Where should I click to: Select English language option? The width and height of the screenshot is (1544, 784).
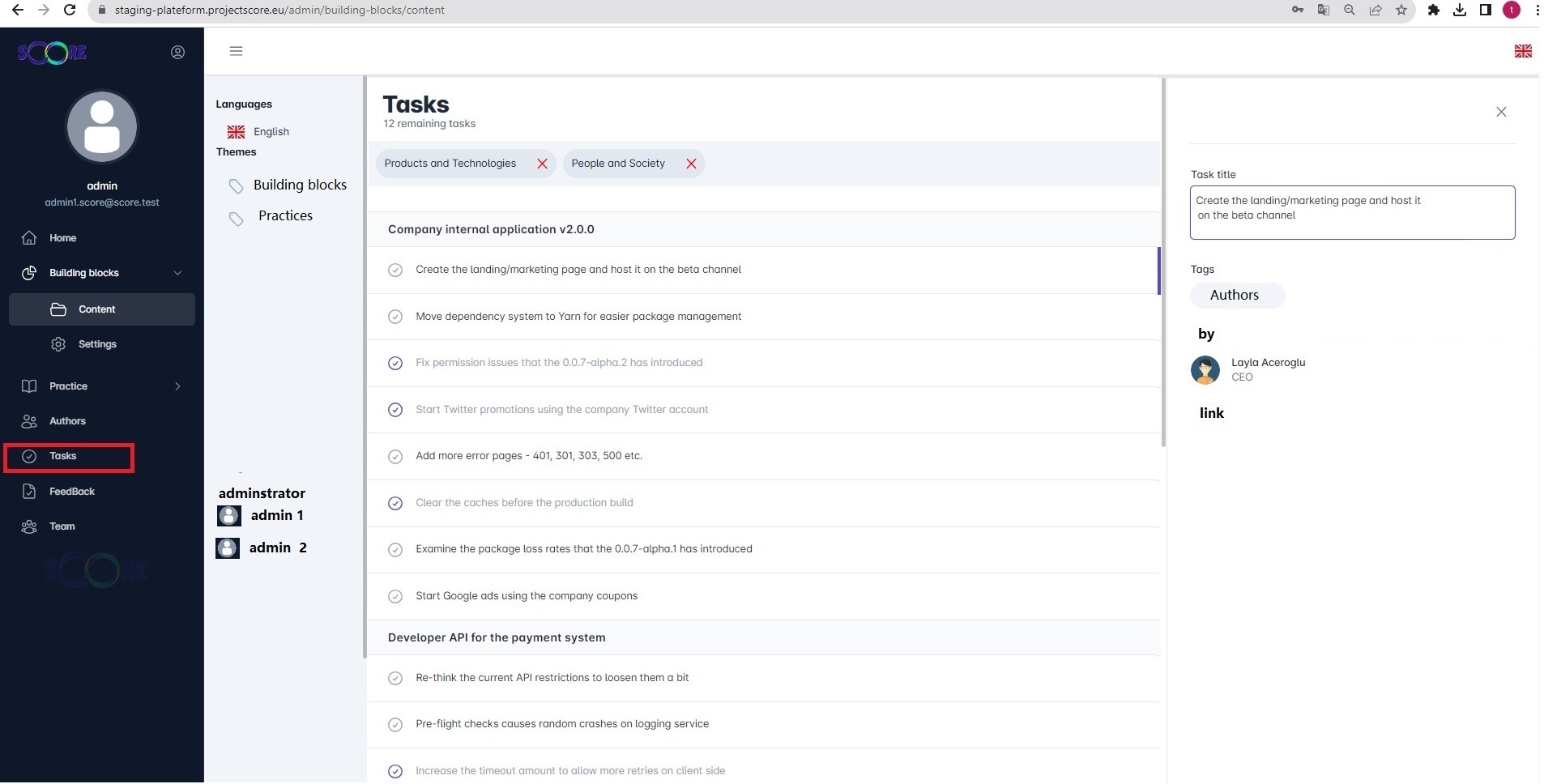pyautogui.click(x=271, y=132)
